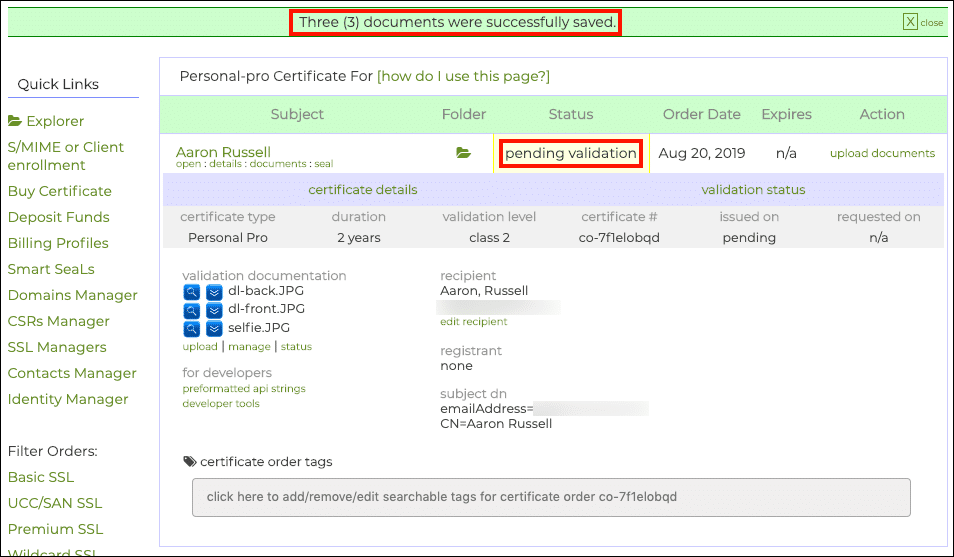Viewport: 954px width, 557px height.
Task: Open the manage link under validation documentation
Action: (x=249, y=347)
